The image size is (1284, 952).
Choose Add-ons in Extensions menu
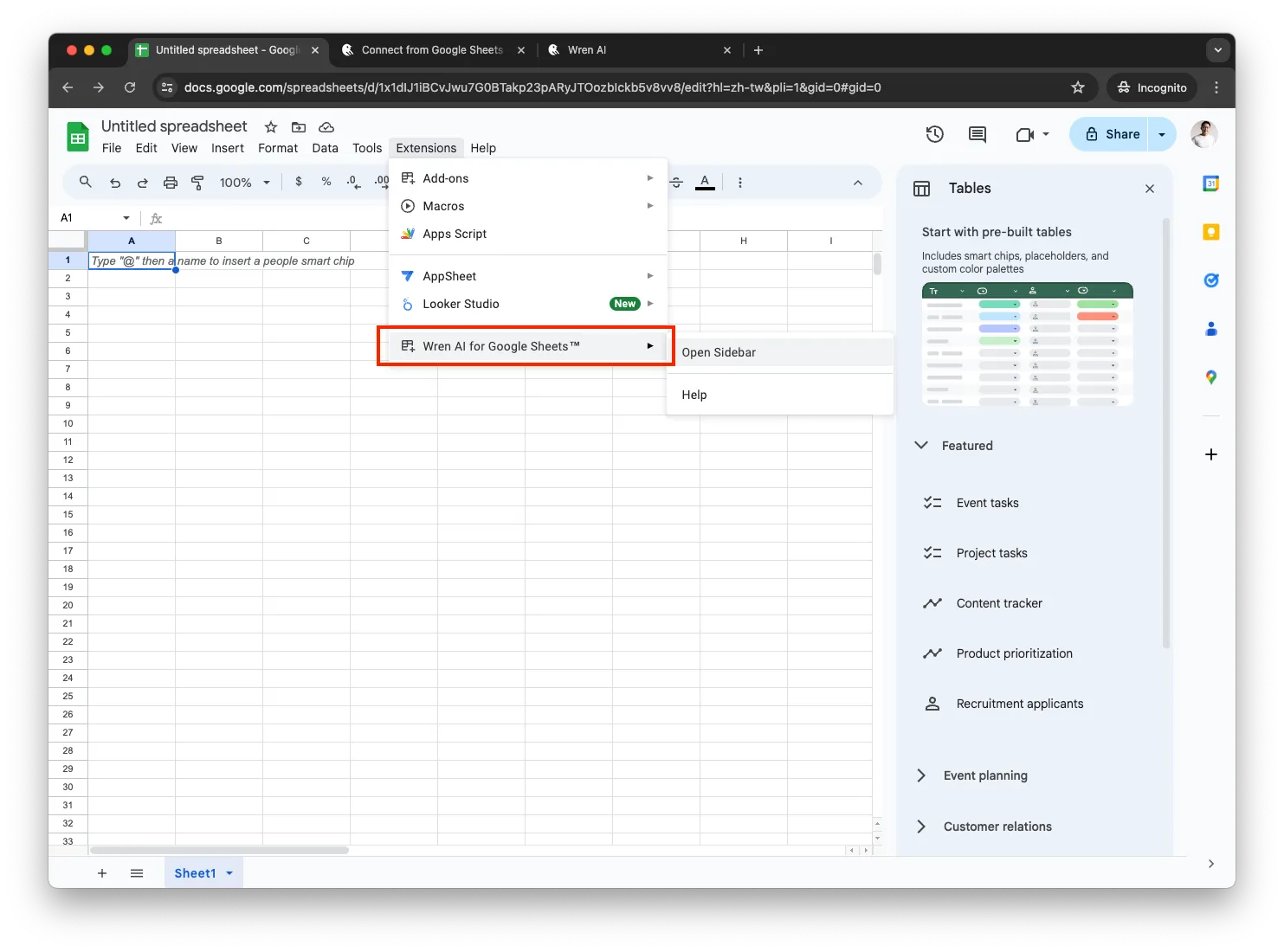point(528,178)
